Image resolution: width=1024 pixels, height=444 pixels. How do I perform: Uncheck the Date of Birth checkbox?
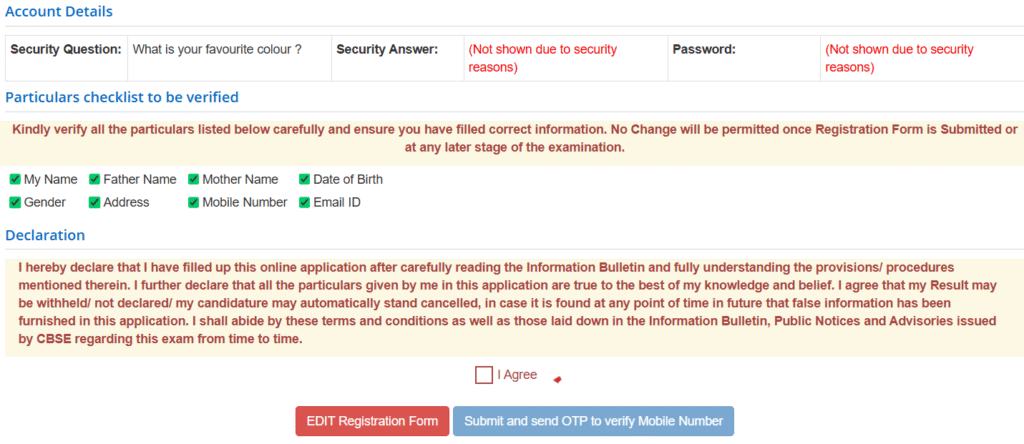pos(304,180)
